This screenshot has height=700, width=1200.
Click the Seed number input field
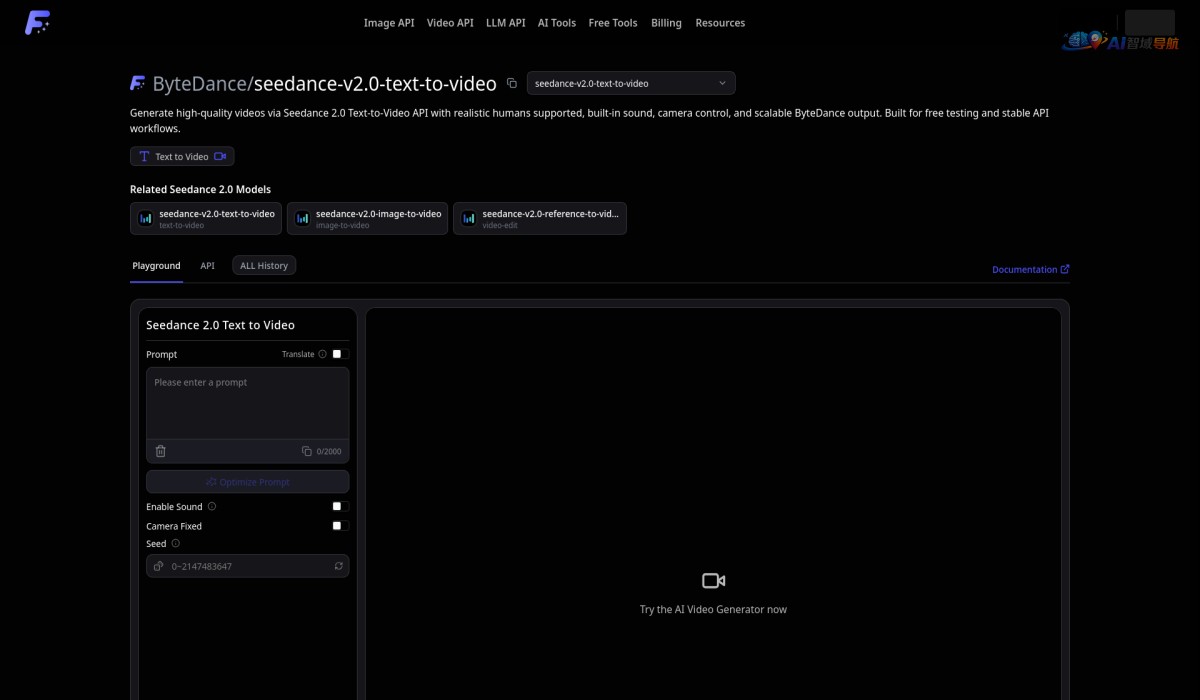pyautogui.click(x=248, y=566)
